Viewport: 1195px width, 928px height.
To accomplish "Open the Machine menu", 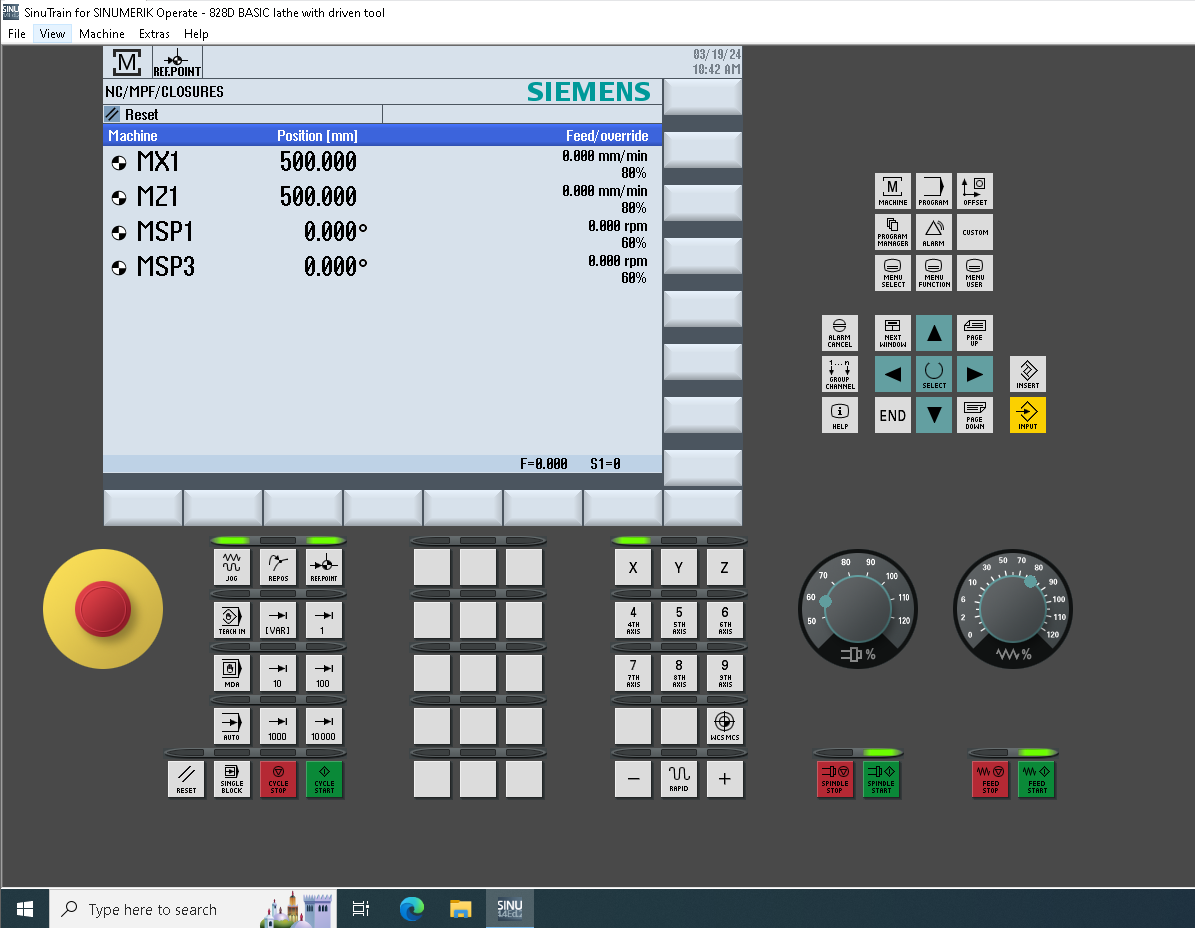I will pyautogui.click(x=101, y=34).
